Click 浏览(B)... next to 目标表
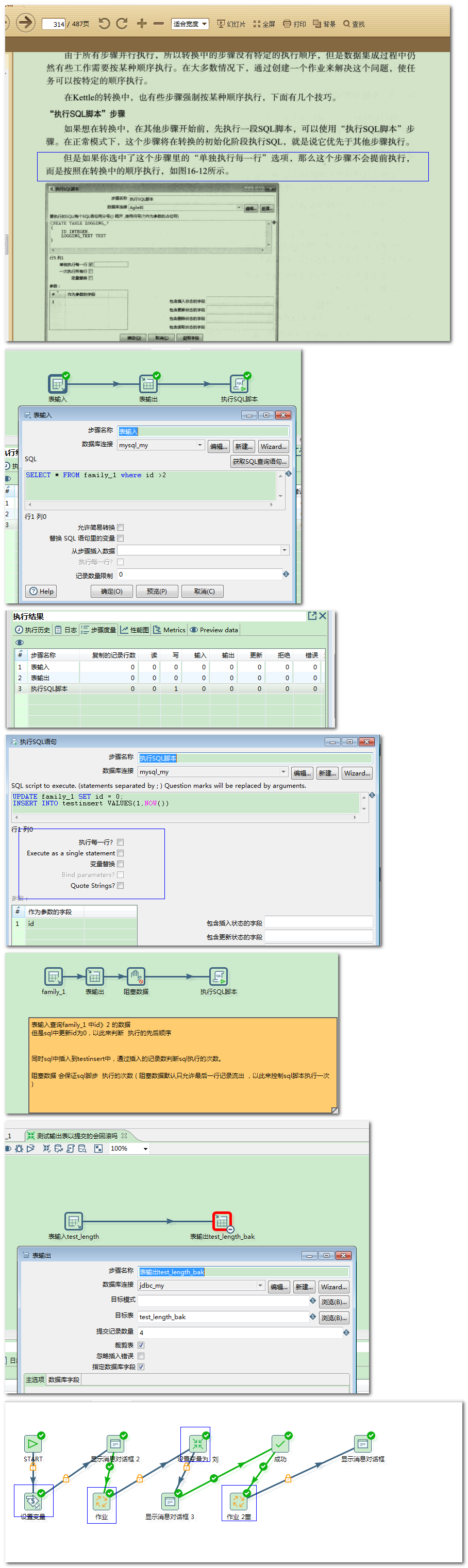Viewport: 468px width, 1568px height. (x=334, y=1318)
